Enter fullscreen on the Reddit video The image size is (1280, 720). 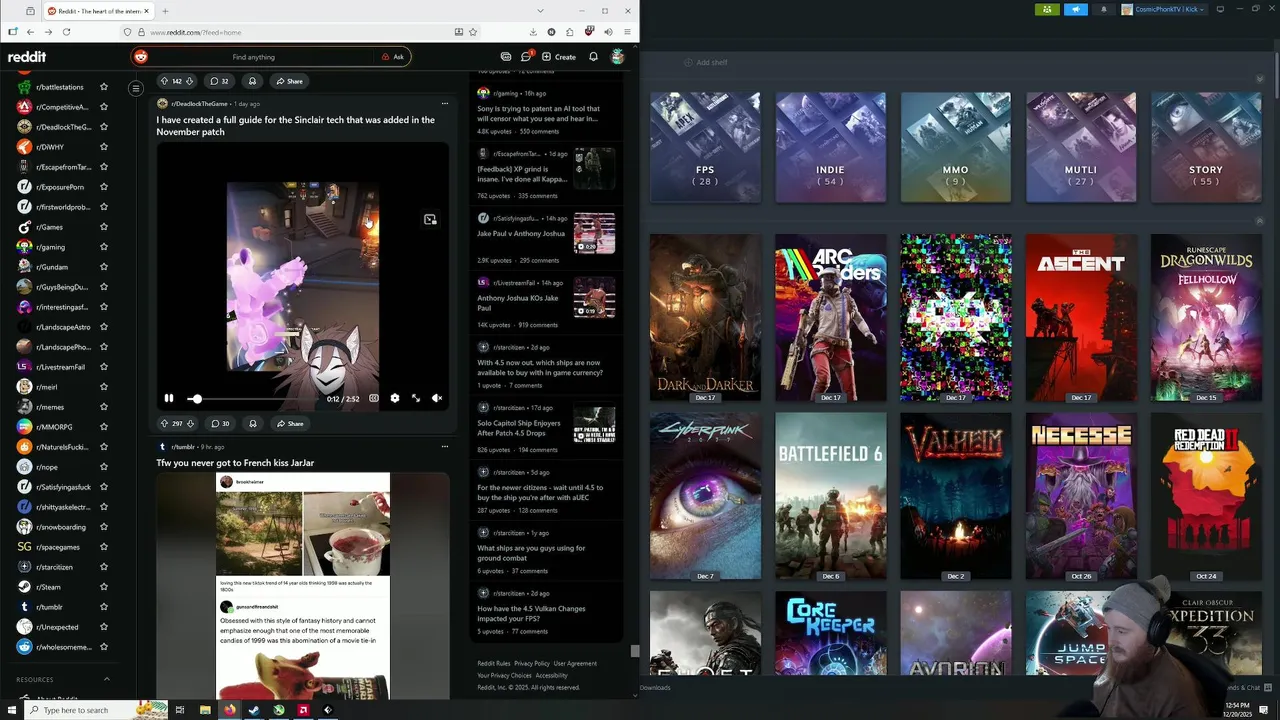tap(416, 398)
